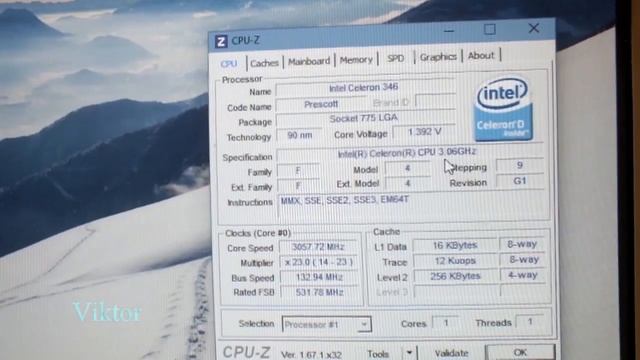Close the CPU-Z window
The height and width of the screenshot is (360, 640).
533,28
